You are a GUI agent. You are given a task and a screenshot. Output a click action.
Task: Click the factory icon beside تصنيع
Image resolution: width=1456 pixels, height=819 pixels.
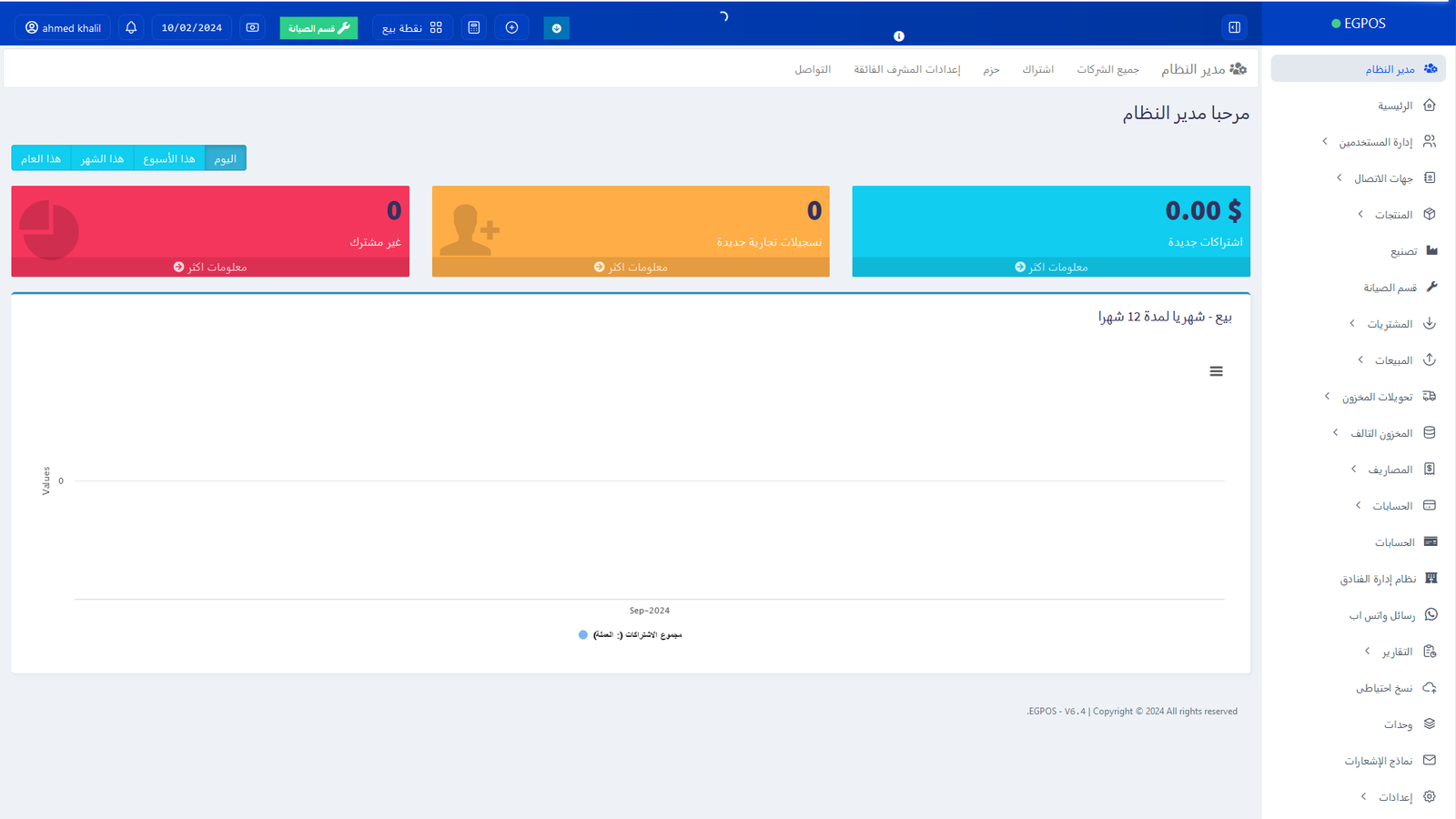pos(1431,250)
